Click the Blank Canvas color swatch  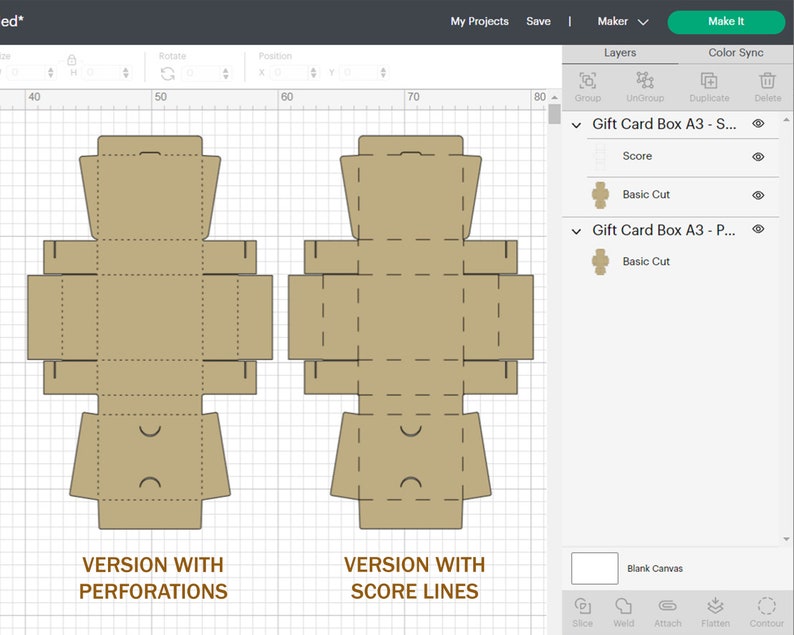coord(594,568)
